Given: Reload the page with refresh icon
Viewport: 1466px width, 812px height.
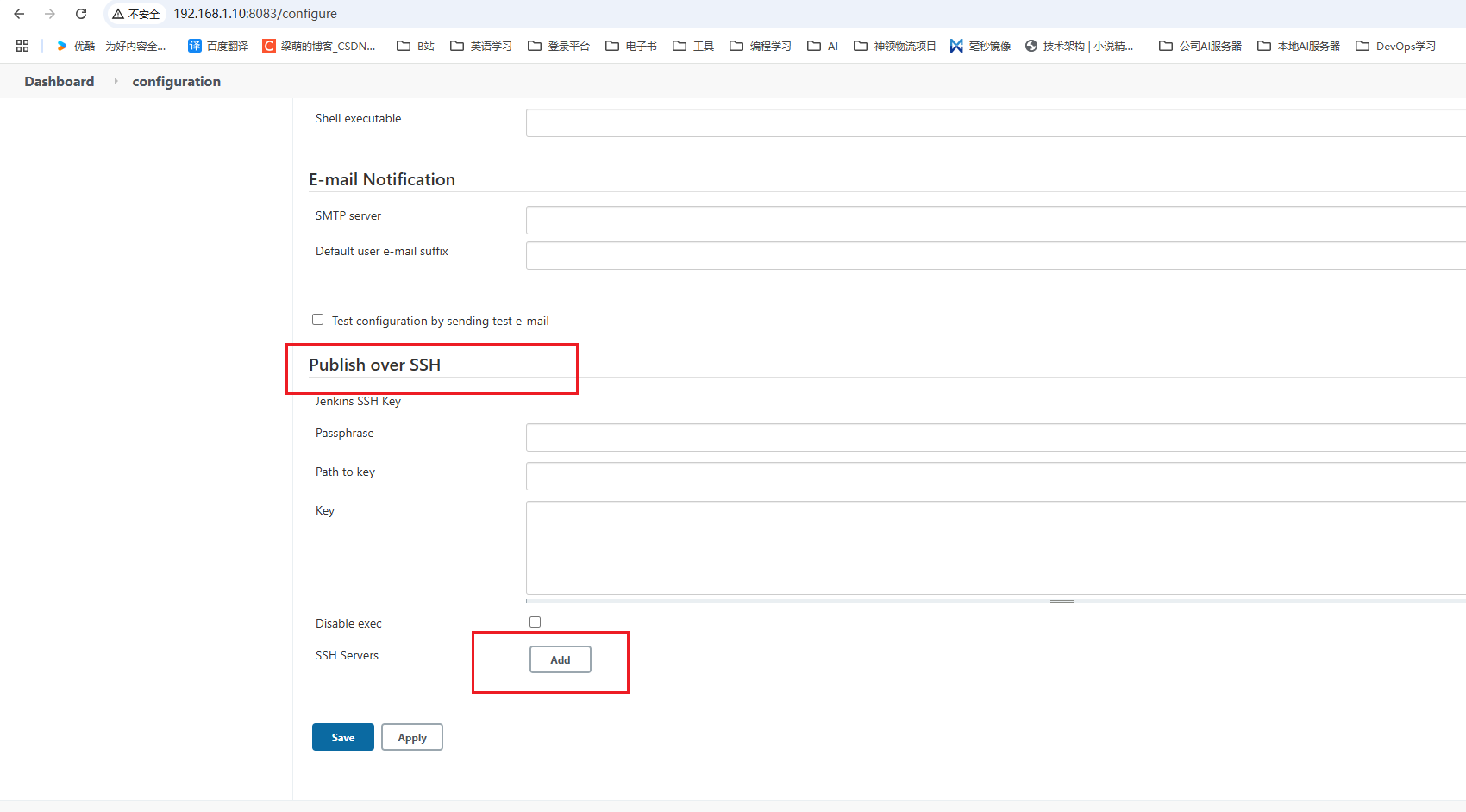Looking at the screenshot, I should click(81, 14).
